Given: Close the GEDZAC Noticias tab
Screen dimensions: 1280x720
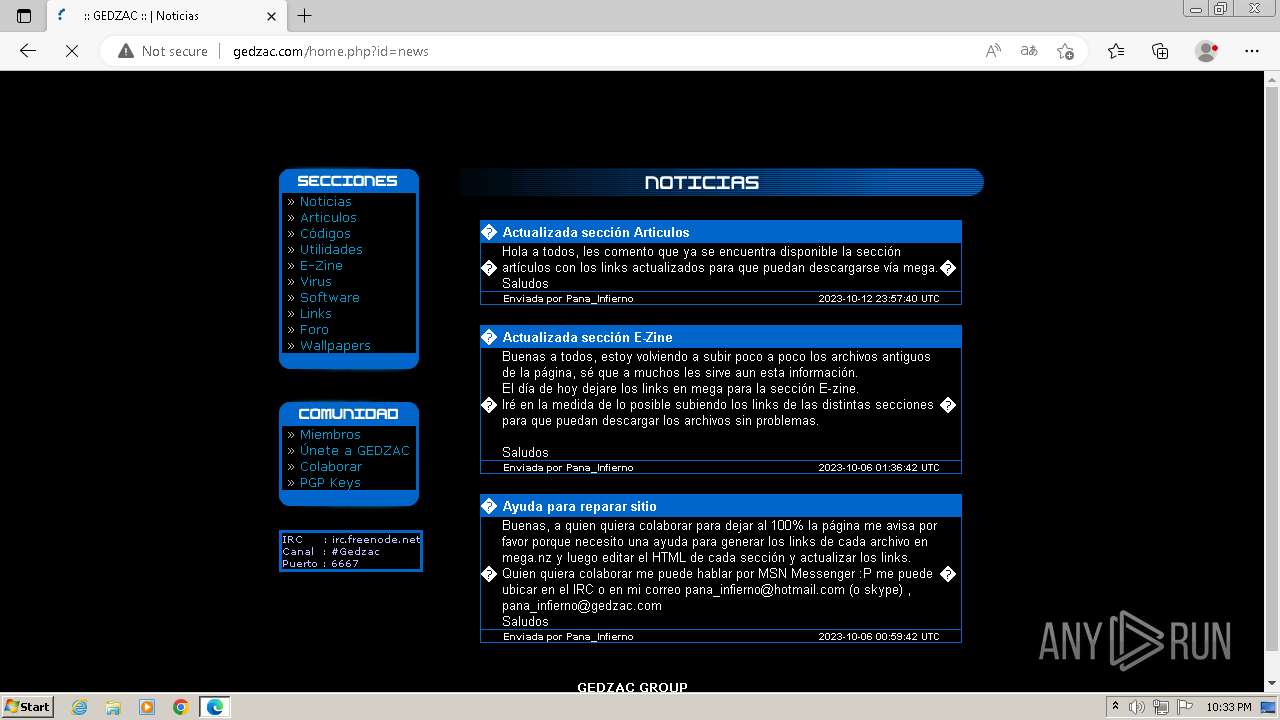Looking at the screenshot, I should [x=272, y=16].
